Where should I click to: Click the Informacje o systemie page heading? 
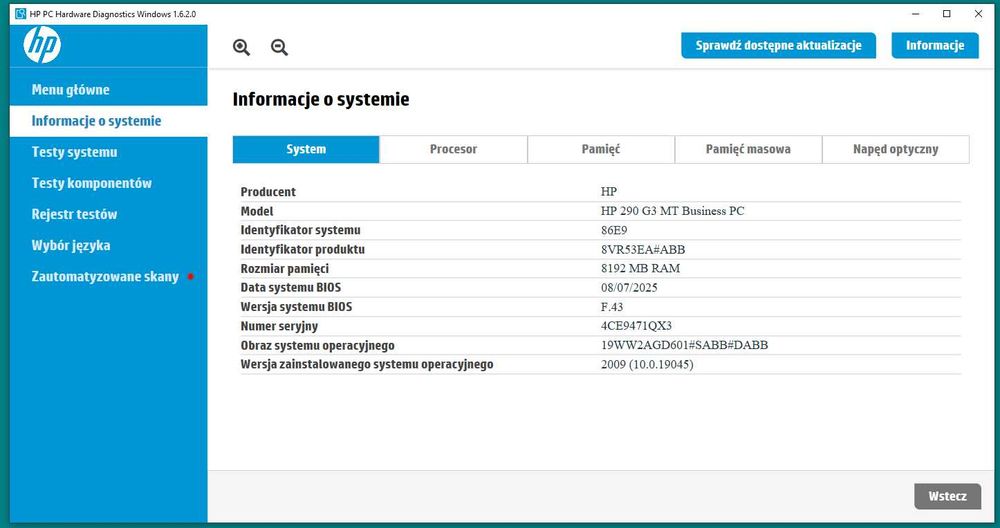[321, 99]
